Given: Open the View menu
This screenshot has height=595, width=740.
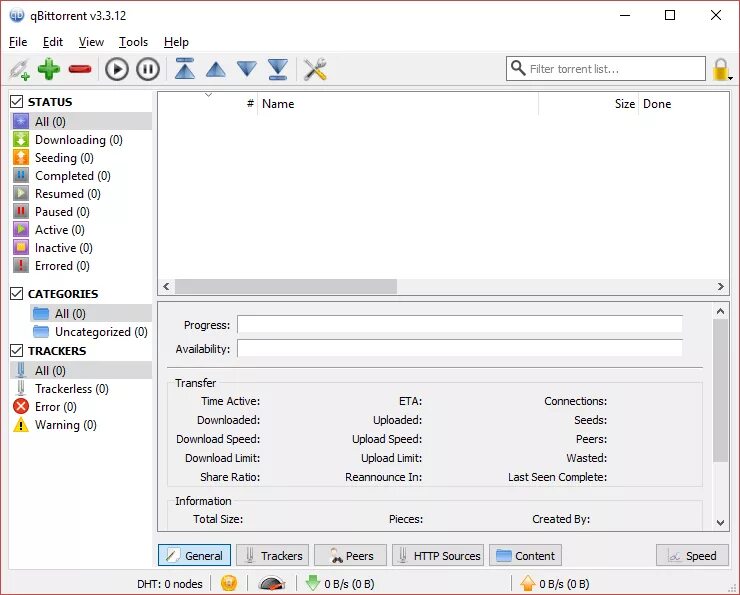Looking at the screenshot, I should (91, 42).
